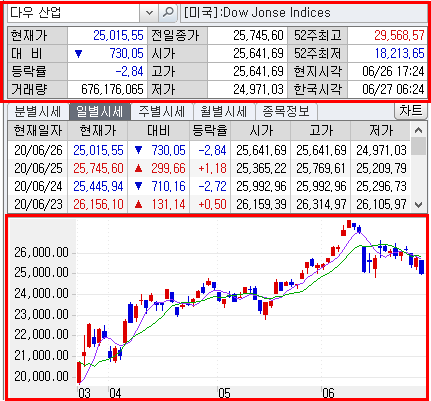Select the 일별시세 tab
The height and width of the screenshot is (401, 431).
[100, 112]
